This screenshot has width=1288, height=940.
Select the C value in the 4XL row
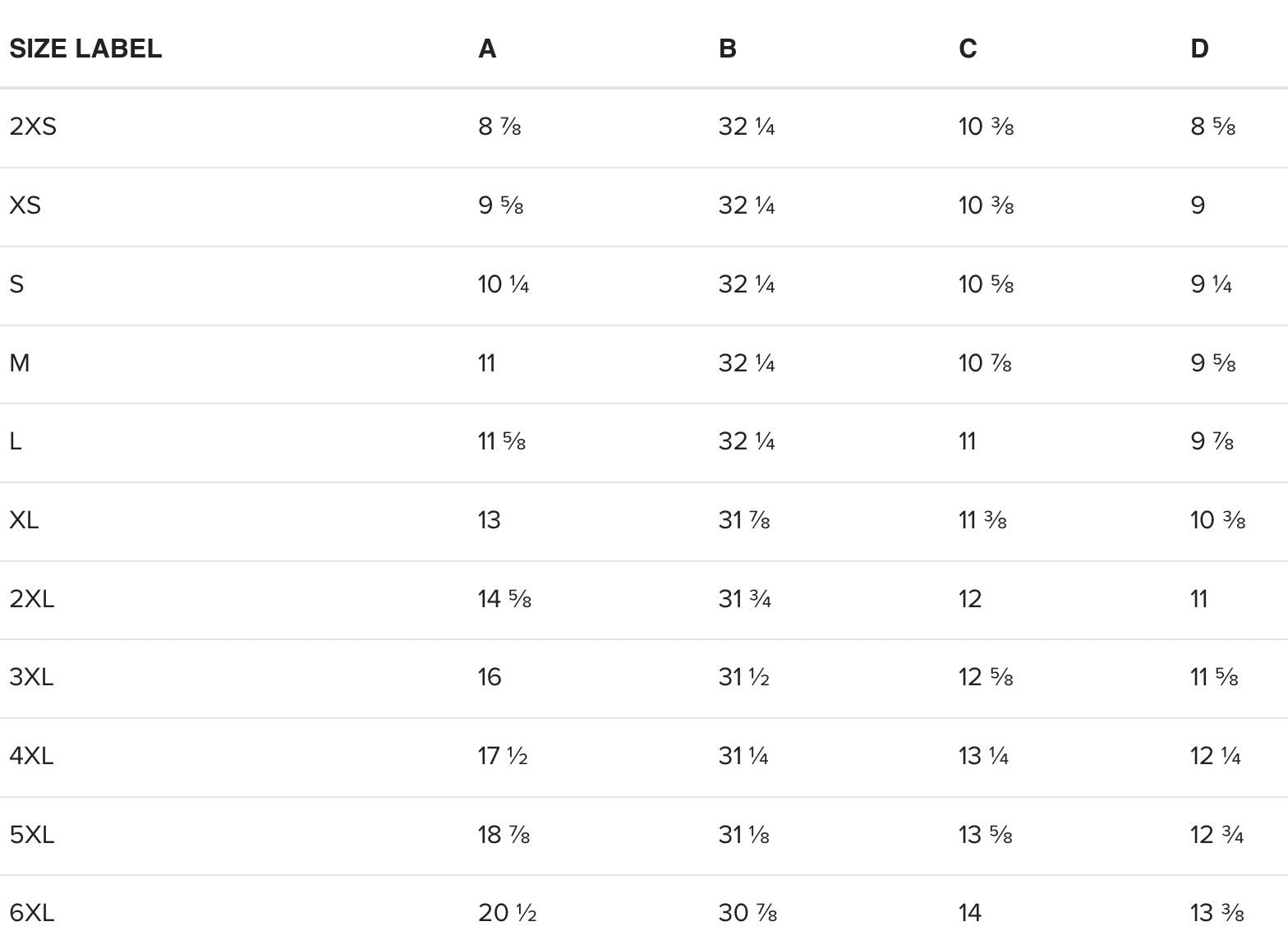pos(983,756)
